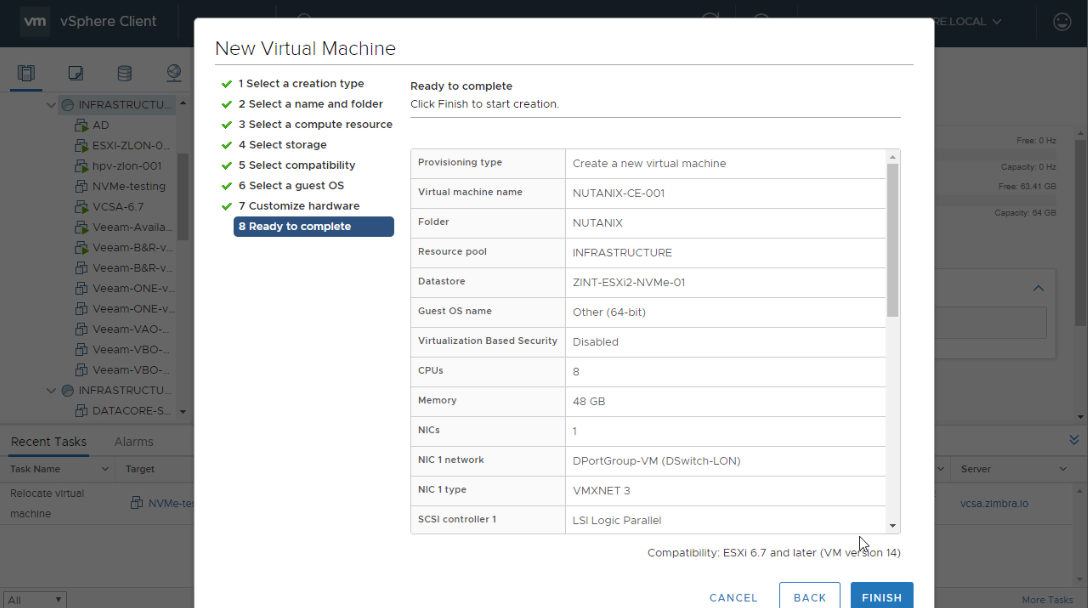This screenshot has height=608, width=1088.
Task: Open the All tasks filter dropdown
Action: [x=35, y=600]
